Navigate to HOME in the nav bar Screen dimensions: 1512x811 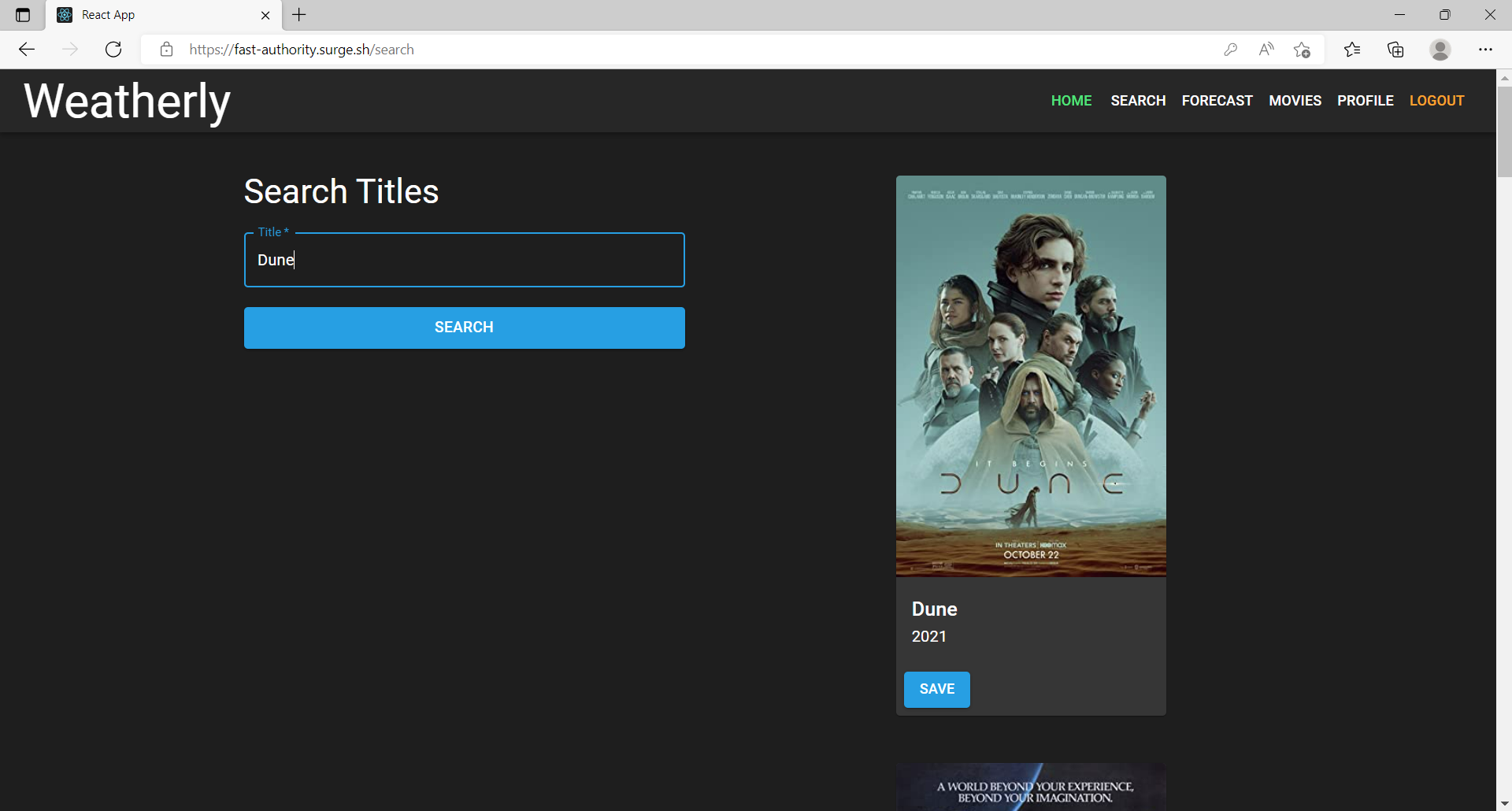[x=1071, y=101]
